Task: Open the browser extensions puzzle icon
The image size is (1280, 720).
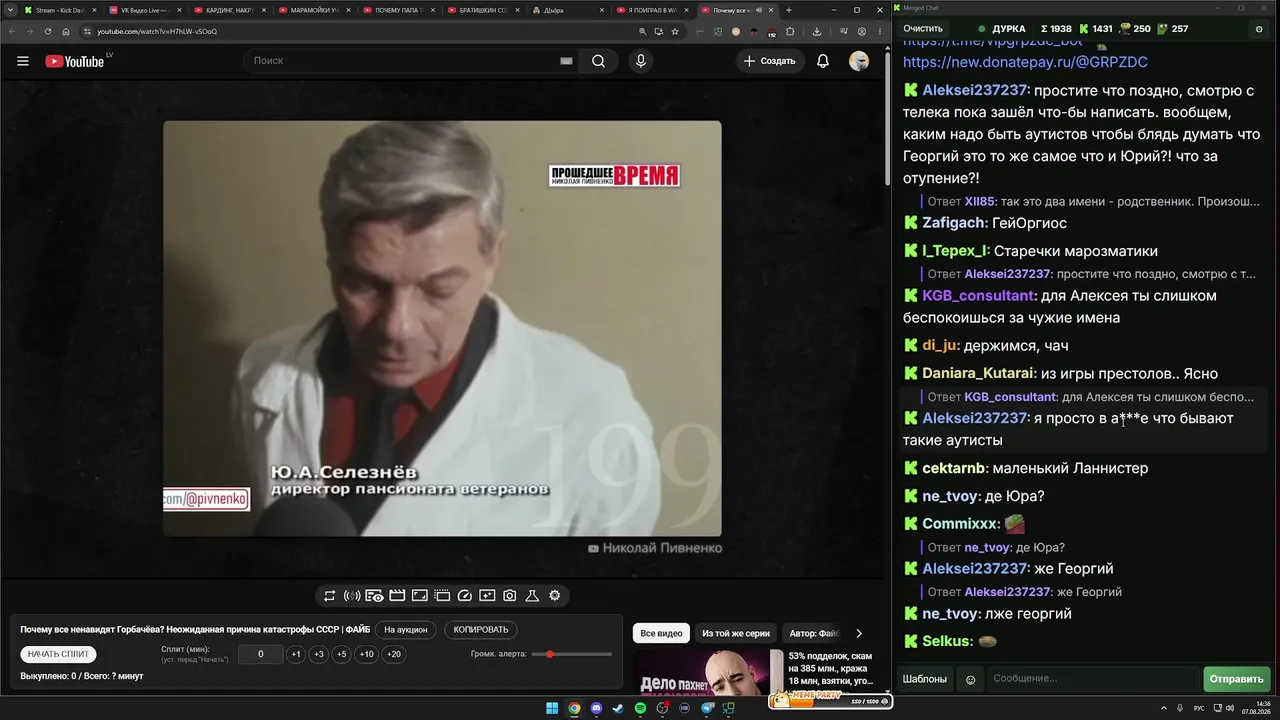Action: click(x=790, y=31)
